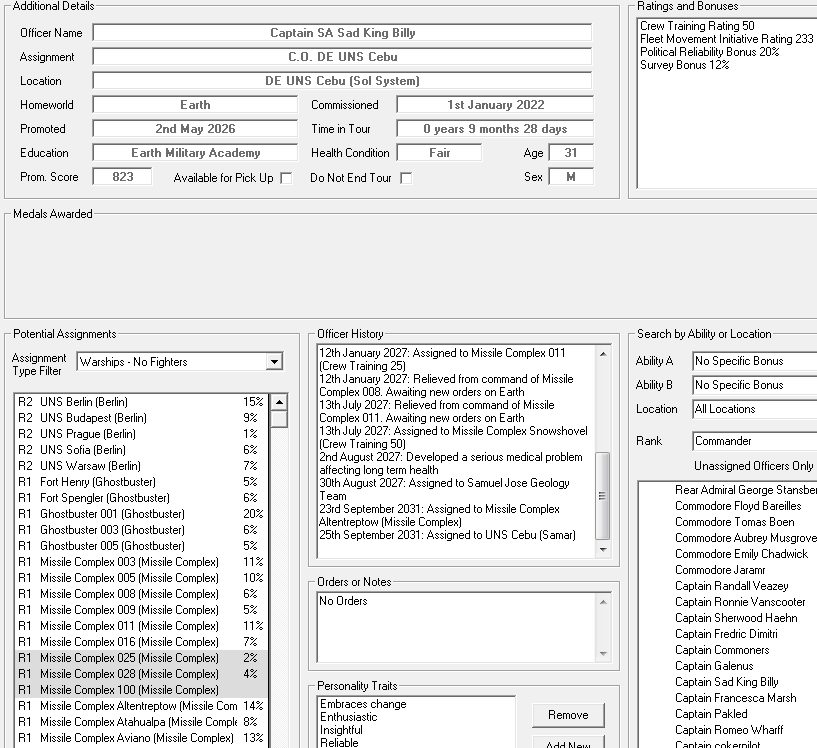
Task: Select Captain Francesca Marsh in list
Action: pos(736,698)
